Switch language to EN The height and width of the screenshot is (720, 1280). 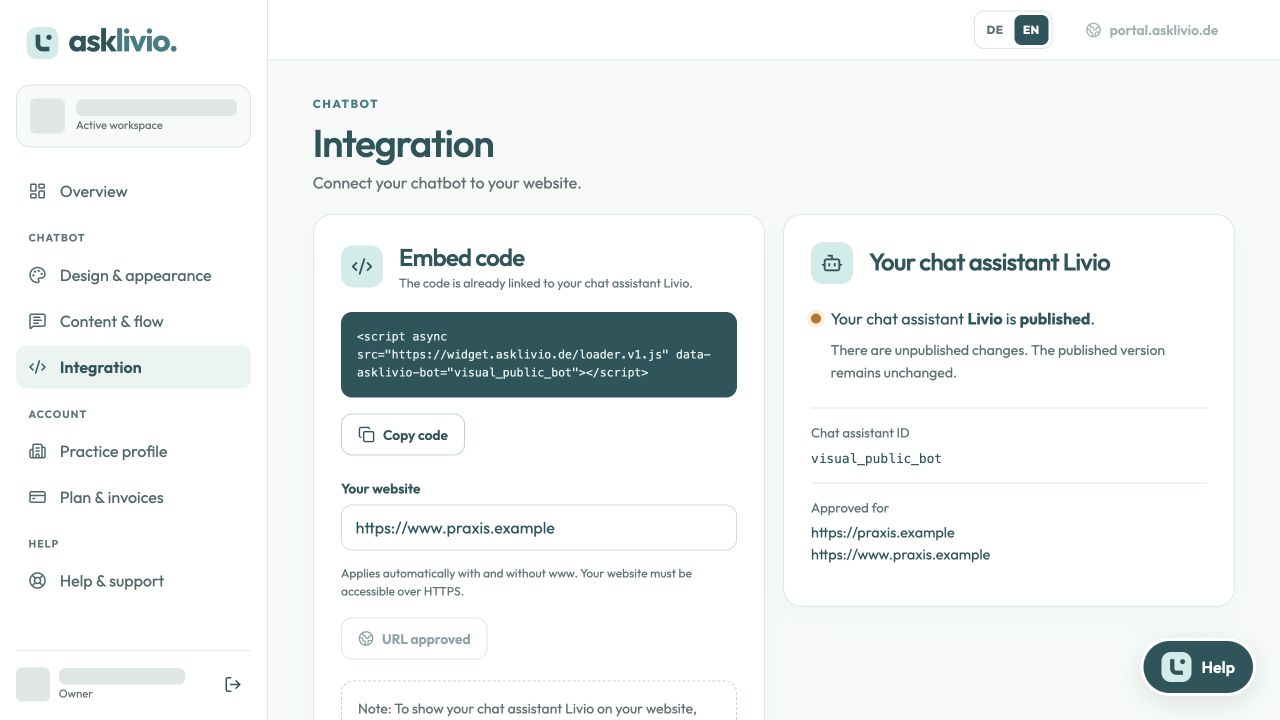(x=1031, y=30)
